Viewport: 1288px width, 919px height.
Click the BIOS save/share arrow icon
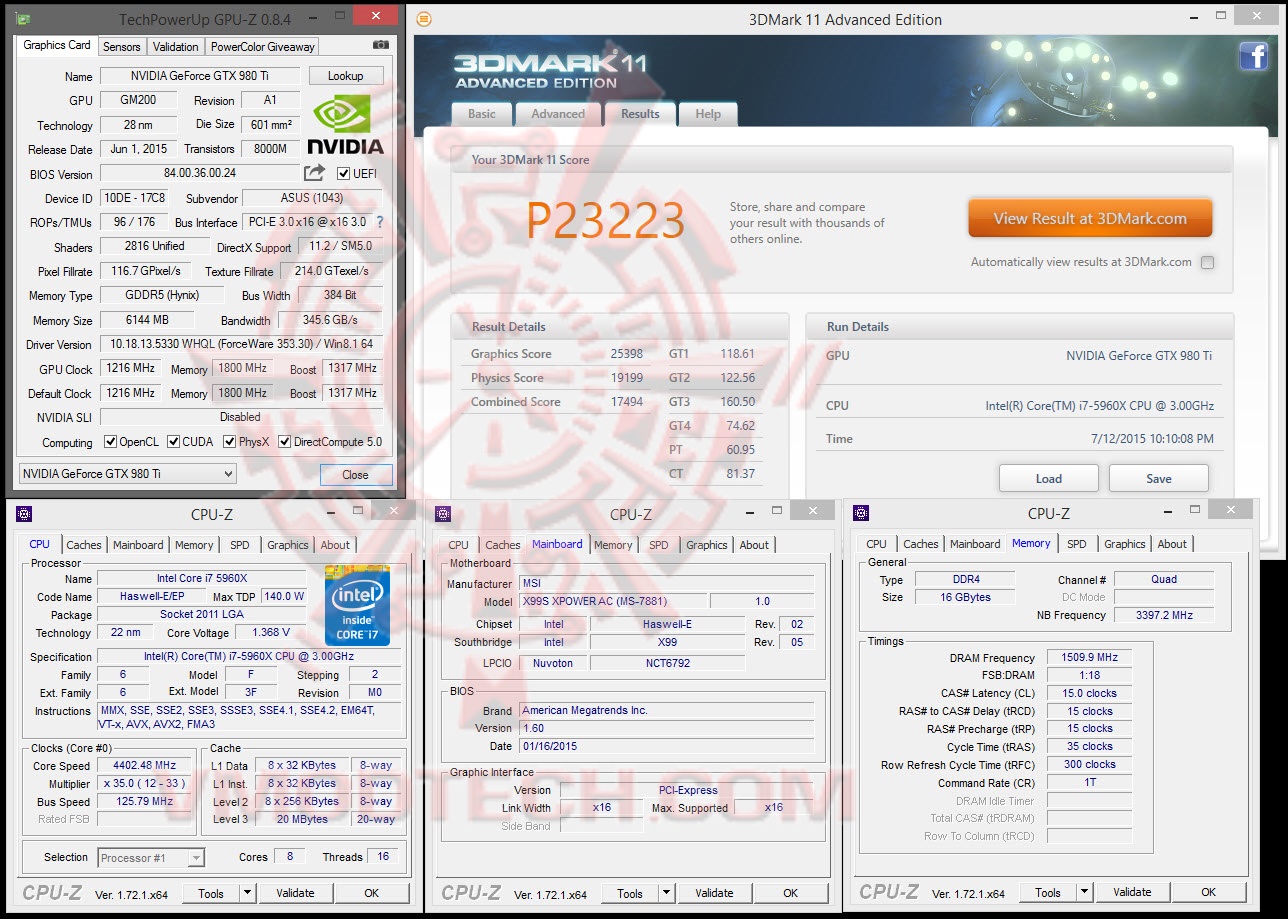pos(315,173)
